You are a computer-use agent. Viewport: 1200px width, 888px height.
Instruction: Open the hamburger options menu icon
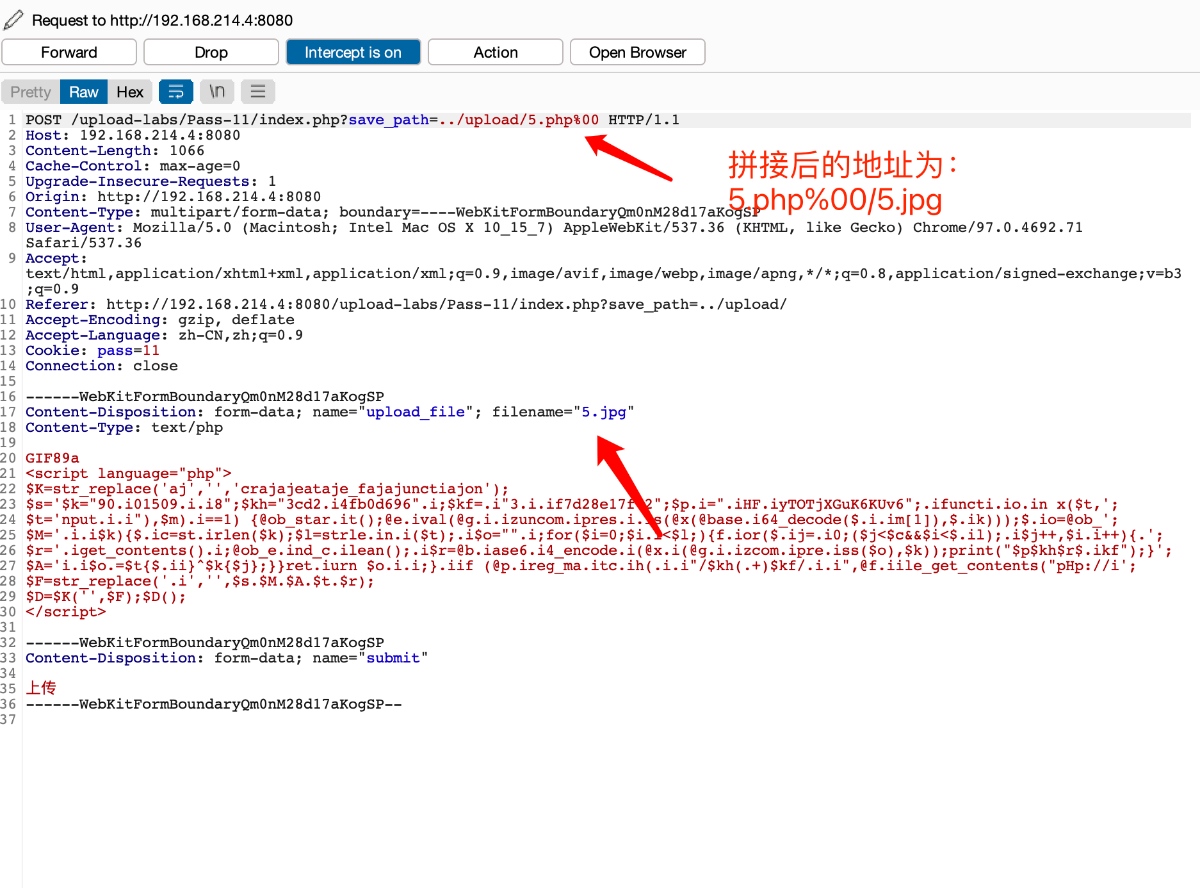pyautogui.click(x=257, y=92)
